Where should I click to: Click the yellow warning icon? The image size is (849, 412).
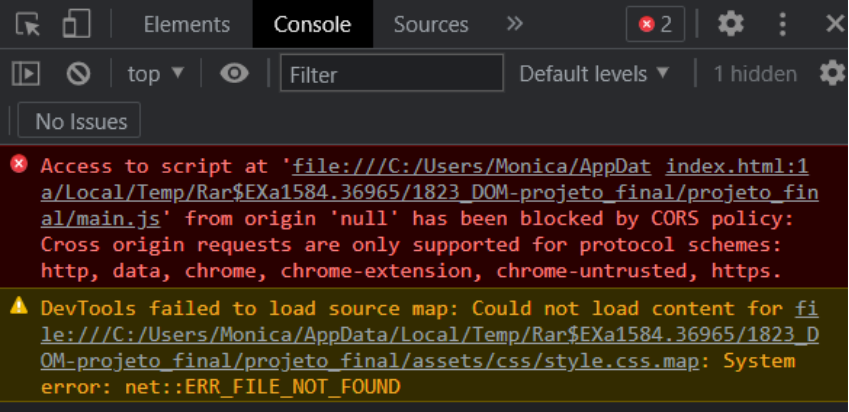pos(19,306)
